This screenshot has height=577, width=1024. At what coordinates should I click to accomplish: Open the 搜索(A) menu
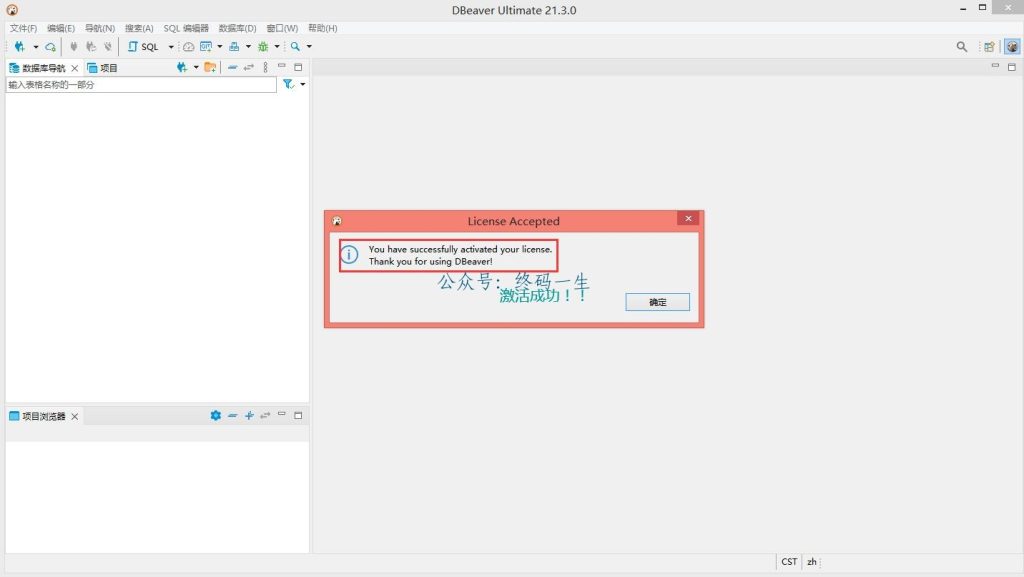[139, 28]
